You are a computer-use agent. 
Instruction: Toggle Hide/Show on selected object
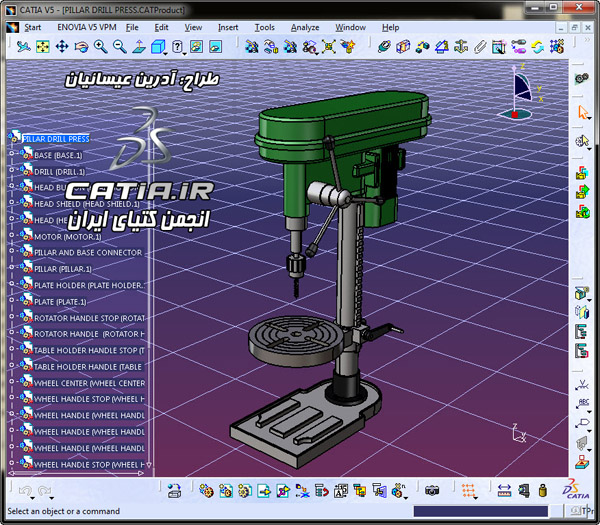pos(196,47)
